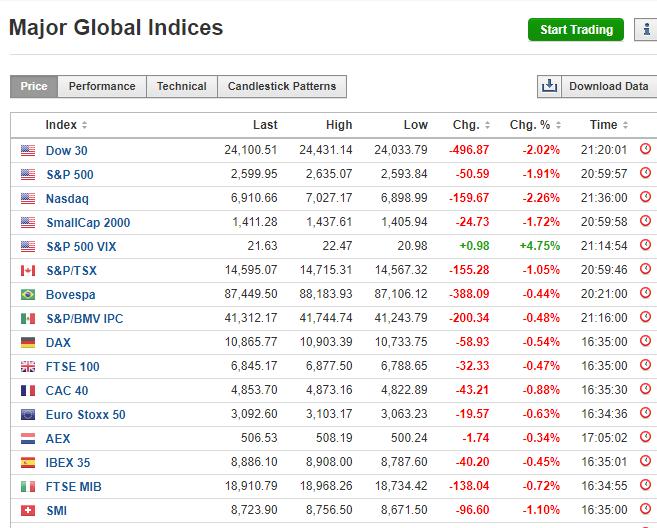Click the Download Data button
657x528 pixels.
click(608, 87)
